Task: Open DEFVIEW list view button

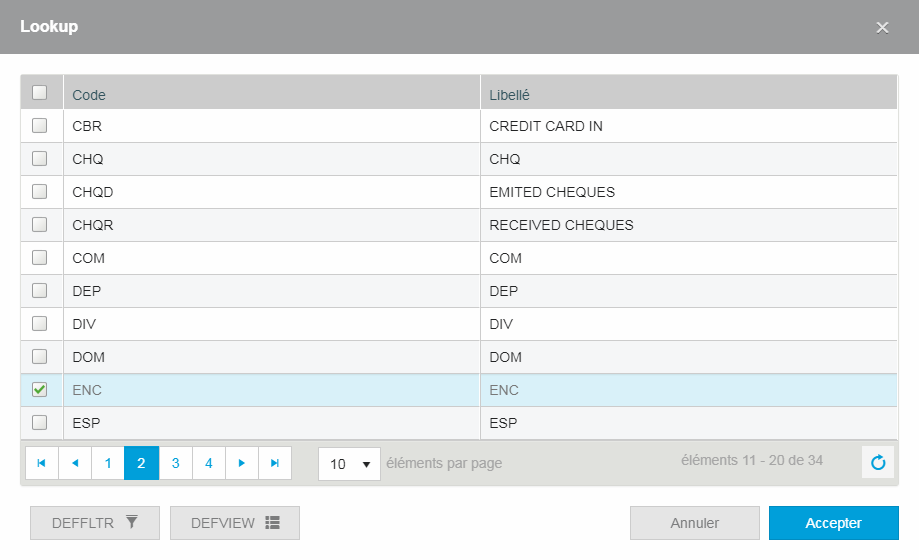Action: coord(235,523)
